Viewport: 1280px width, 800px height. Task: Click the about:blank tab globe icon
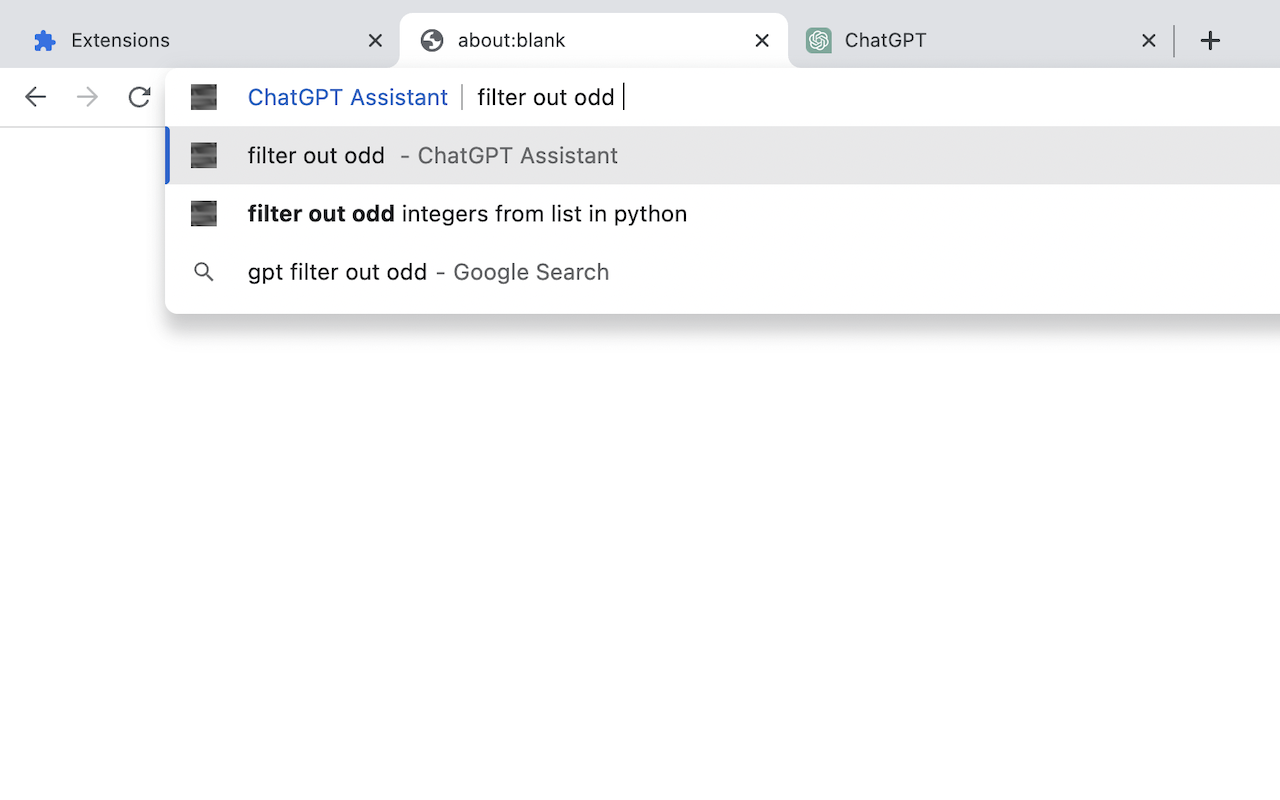click(432, 41)
